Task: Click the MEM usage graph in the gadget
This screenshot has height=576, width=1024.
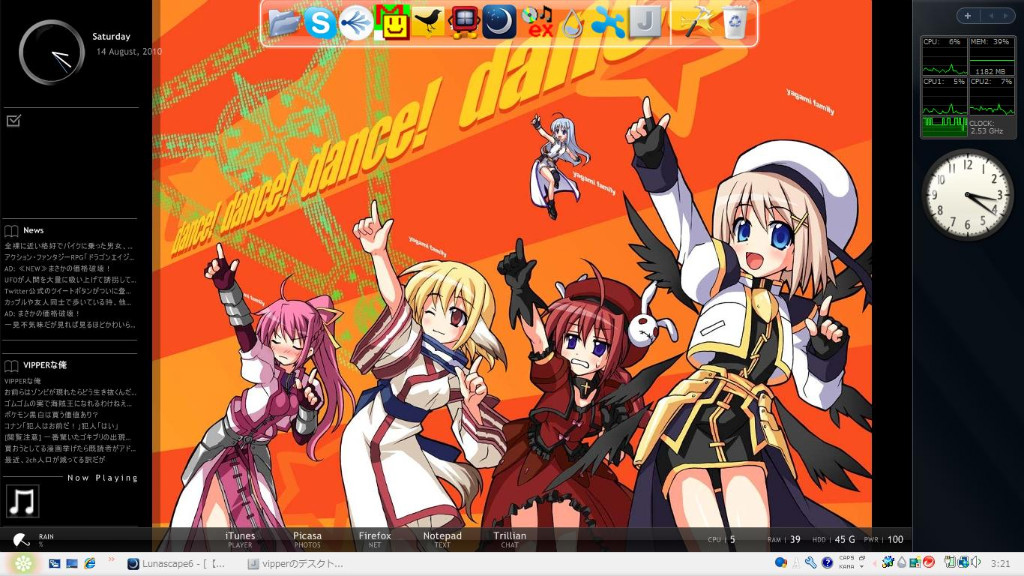Action: click(x=991, y=57)
